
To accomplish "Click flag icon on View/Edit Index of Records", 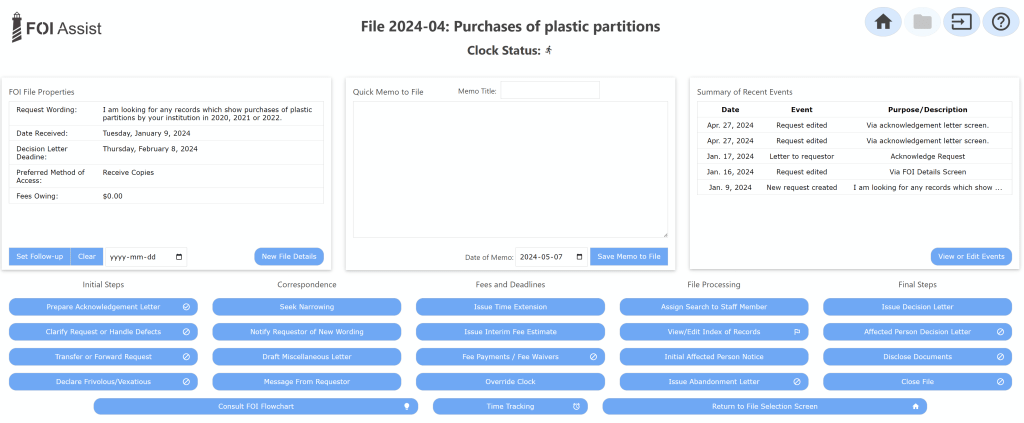I will (x=797, y=331).
